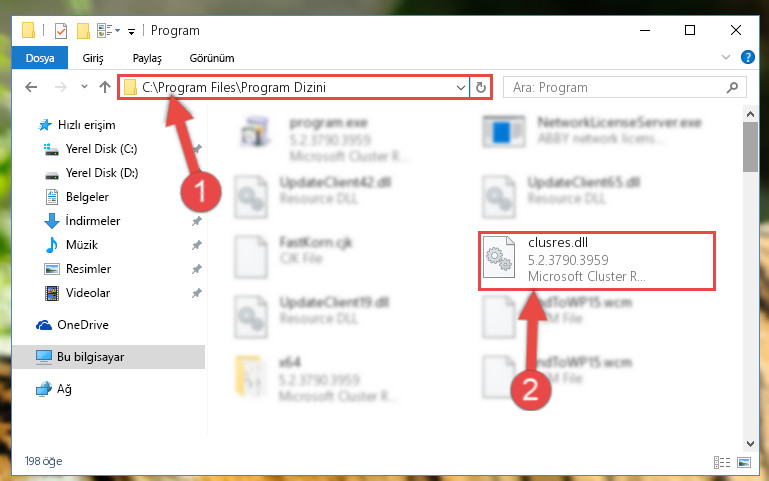This screenshot has height=481, width=769.
Task: Switch to large thumbnails view icon
Action: point(744,462)
